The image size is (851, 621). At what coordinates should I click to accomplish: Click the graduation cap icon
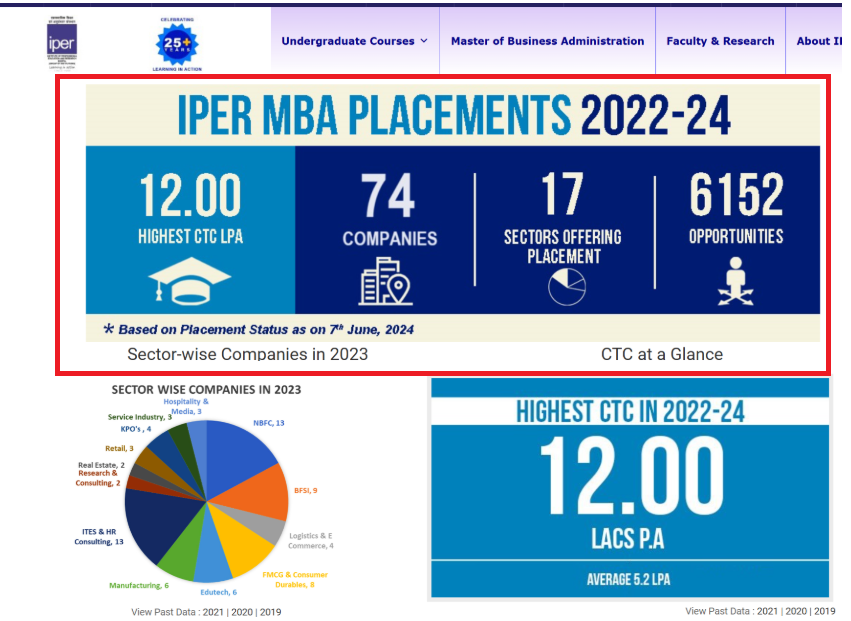point(189,281)
